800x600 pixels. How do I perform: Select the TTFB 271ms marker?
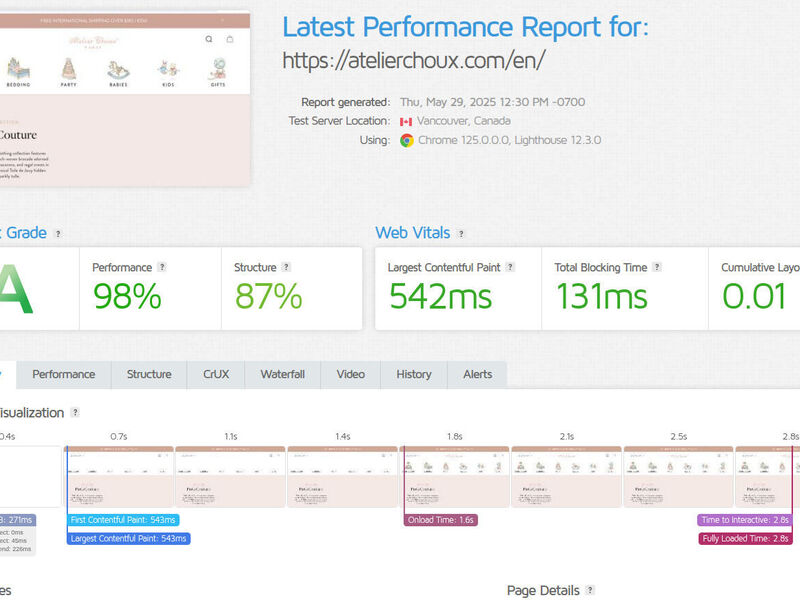(18, 520)
